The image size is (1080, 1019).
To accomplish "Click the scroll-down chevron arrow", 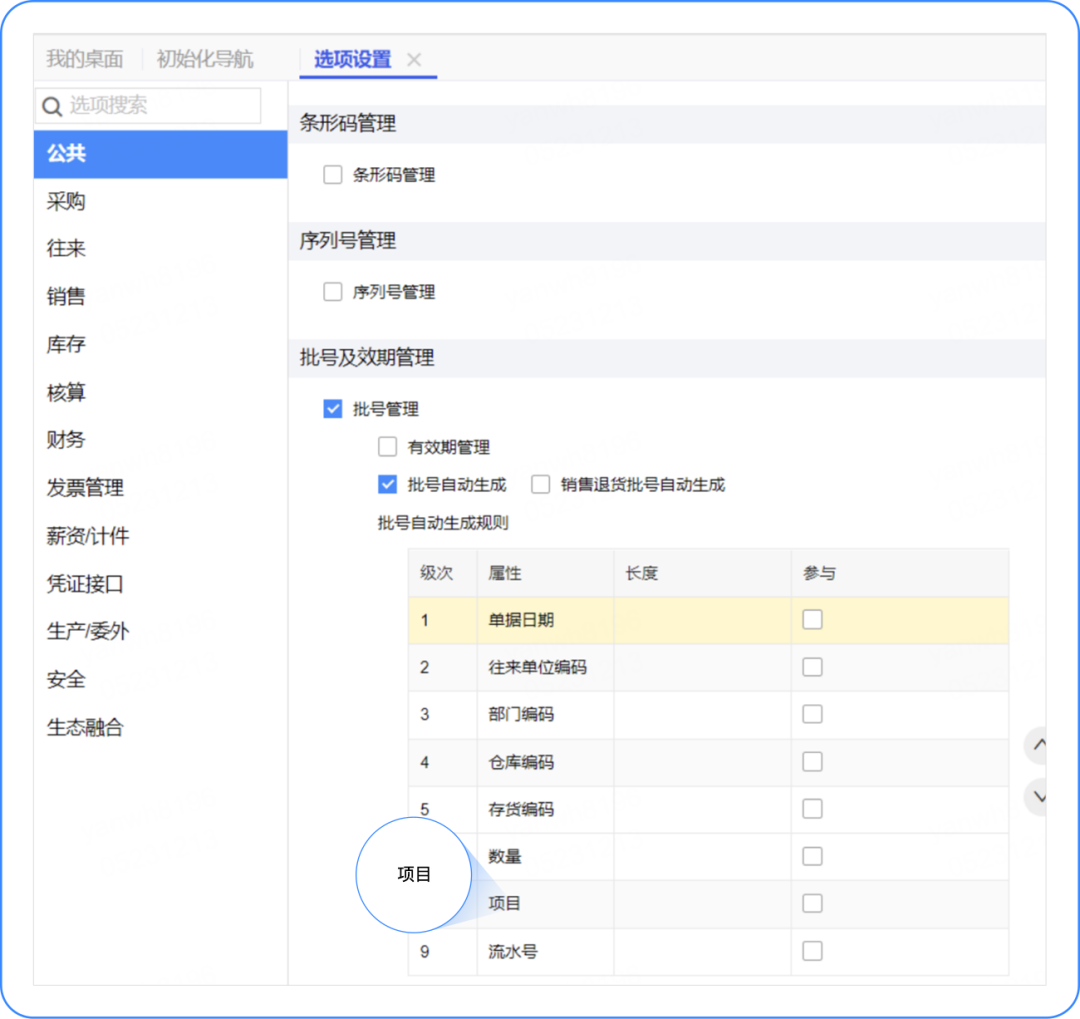I will pos(1037,797).
